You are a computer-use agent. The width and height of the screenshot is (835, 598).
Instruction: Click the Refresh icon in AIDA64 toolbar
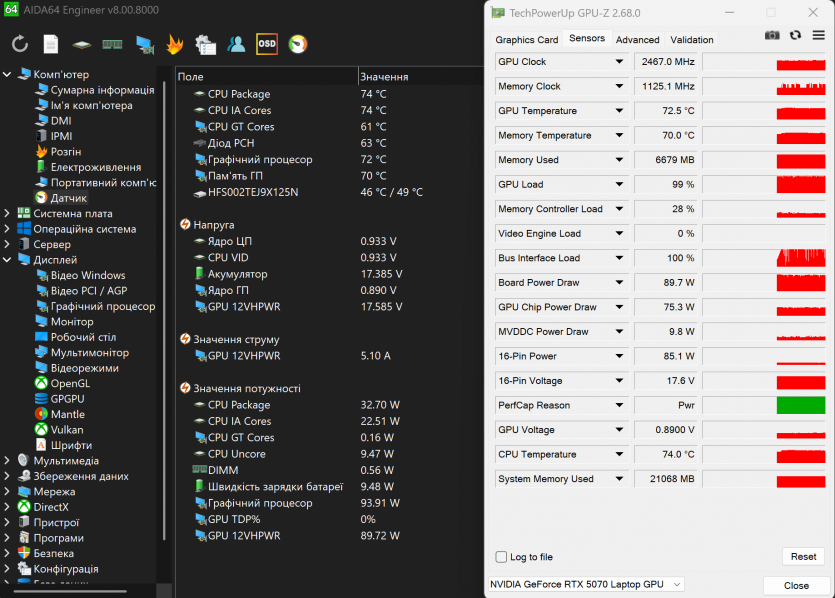pyautogui.click(x=20, y=44)
